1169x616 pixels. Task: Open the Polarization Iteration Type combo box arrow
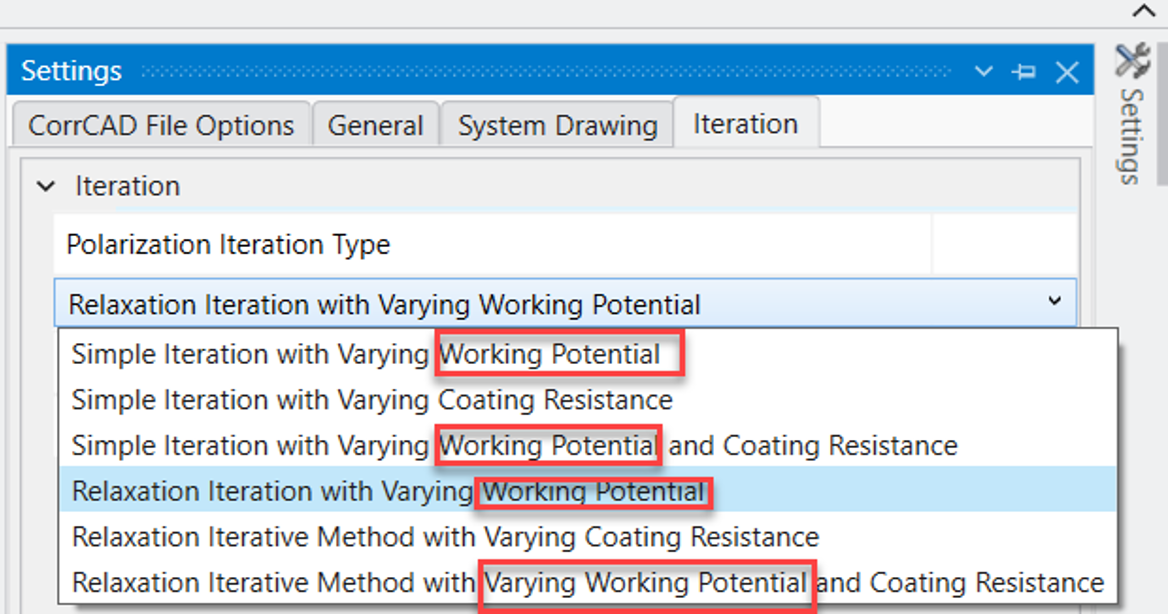(x=1054, y=302)
